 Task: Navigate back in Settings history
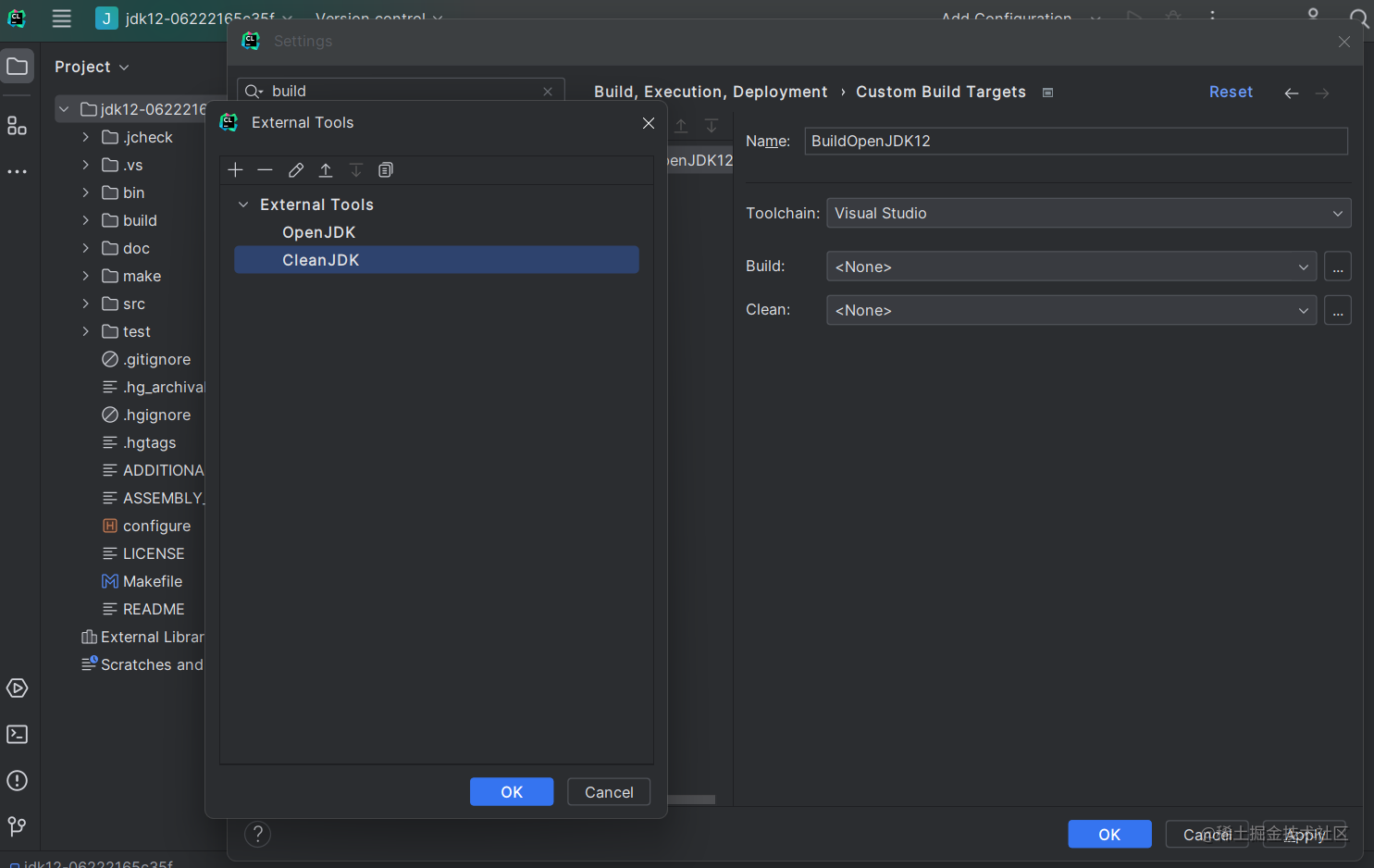pos(1292,93)
